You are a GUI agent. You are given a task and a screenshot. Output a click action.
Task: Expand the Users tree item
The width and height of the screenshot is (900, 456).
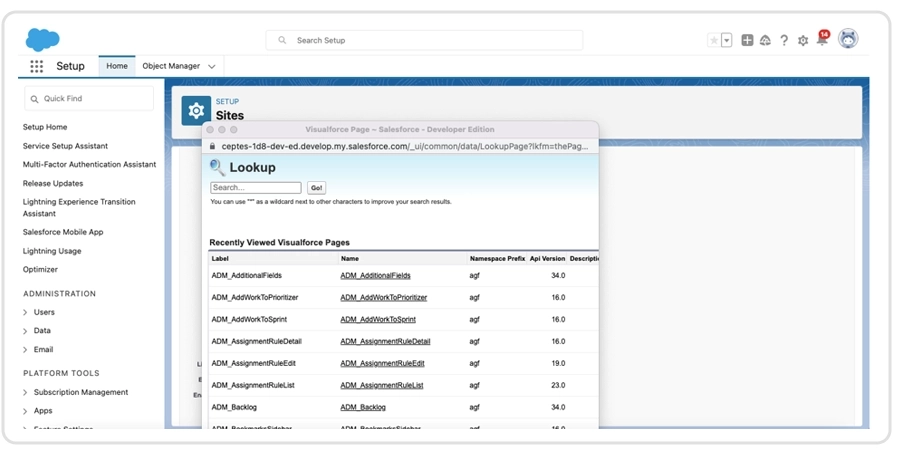[x=25, y=312]
